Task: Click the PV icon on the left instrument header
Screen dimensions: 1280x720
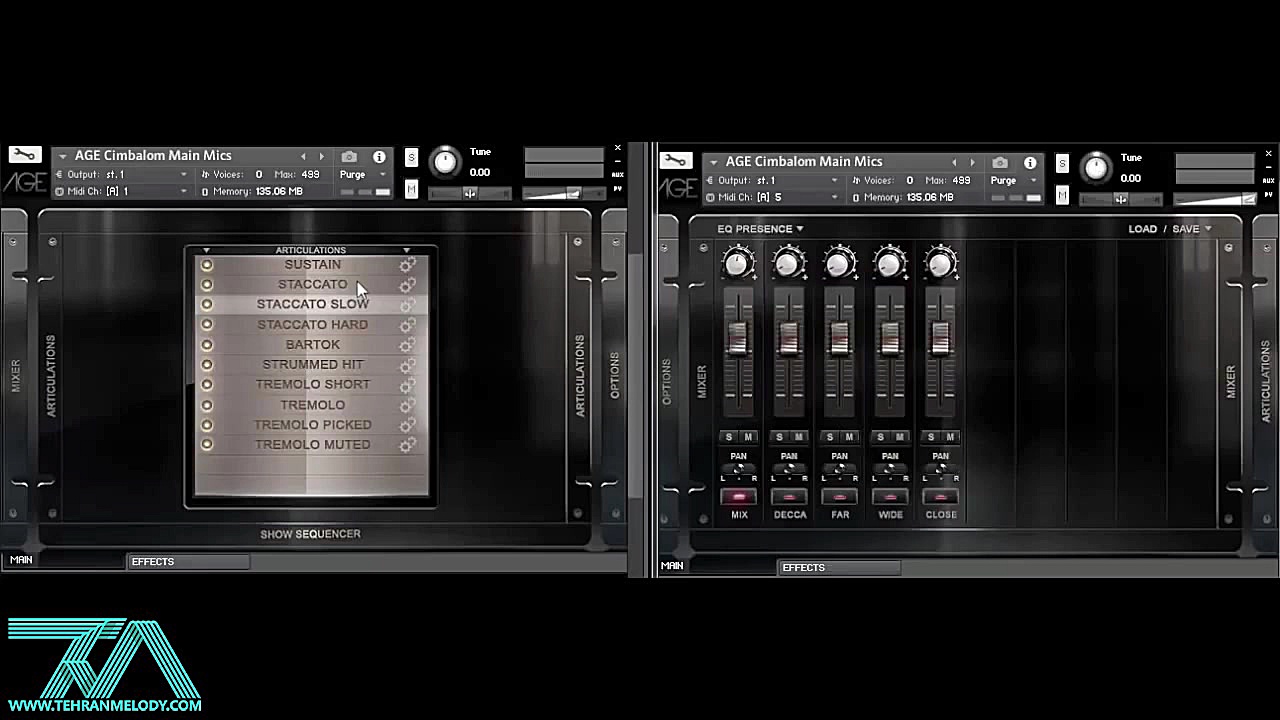Action: [617, 188]
